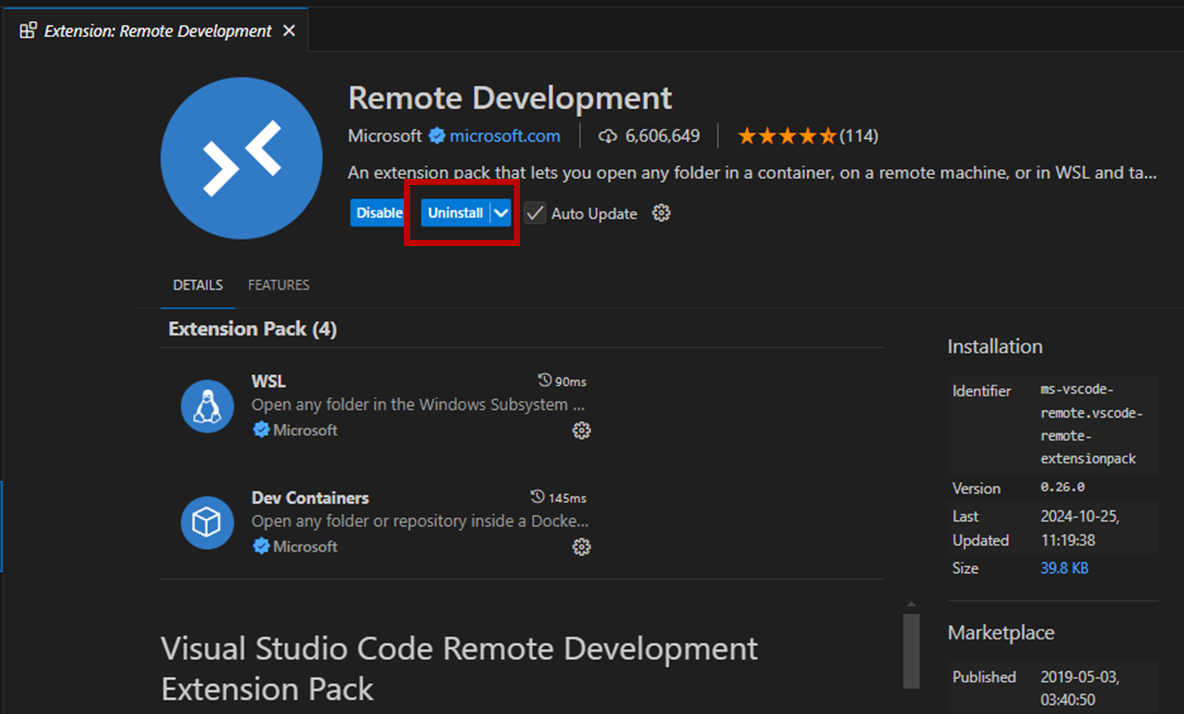
Task: Open the Dev Containers extension title
Action: pos(310,498)
